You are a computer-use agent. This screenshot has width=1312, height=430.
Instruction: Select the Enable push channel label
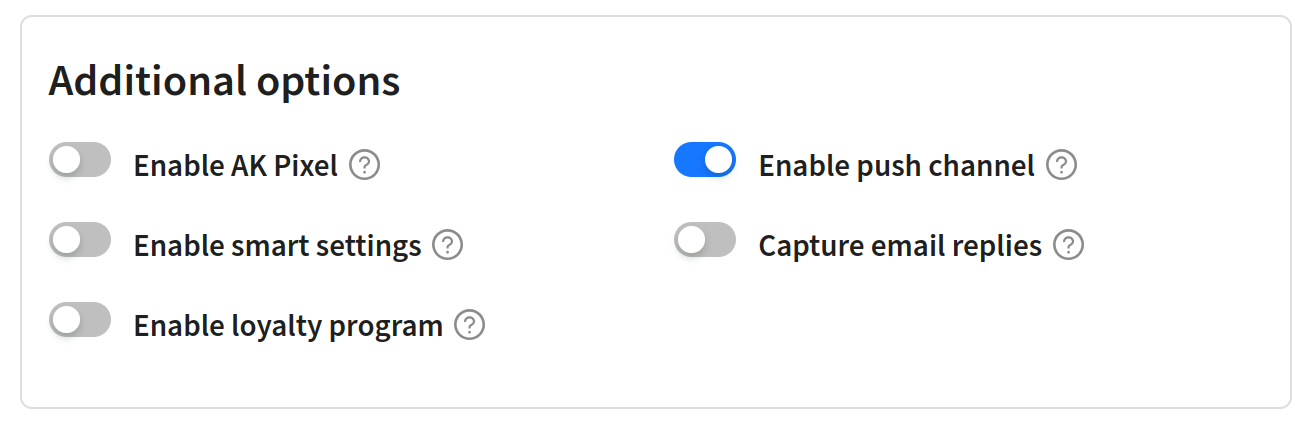click(x=897, y=165)
